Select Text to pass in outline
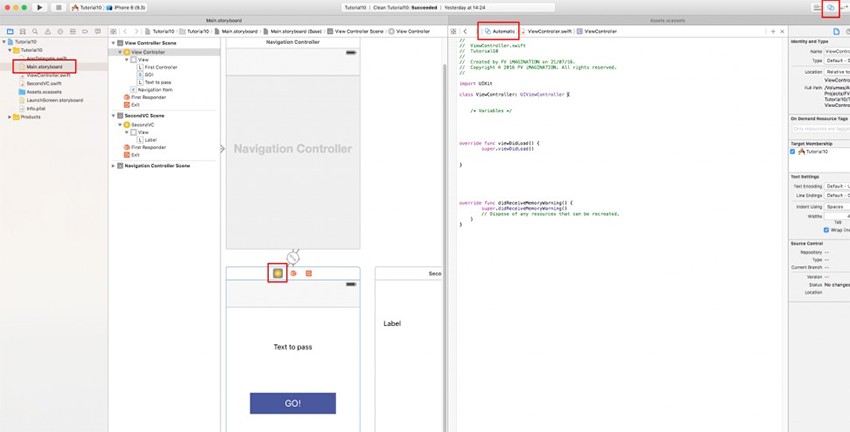Image resolution: width=850 pixels, height=432 pixels. [x=154, y=82]
